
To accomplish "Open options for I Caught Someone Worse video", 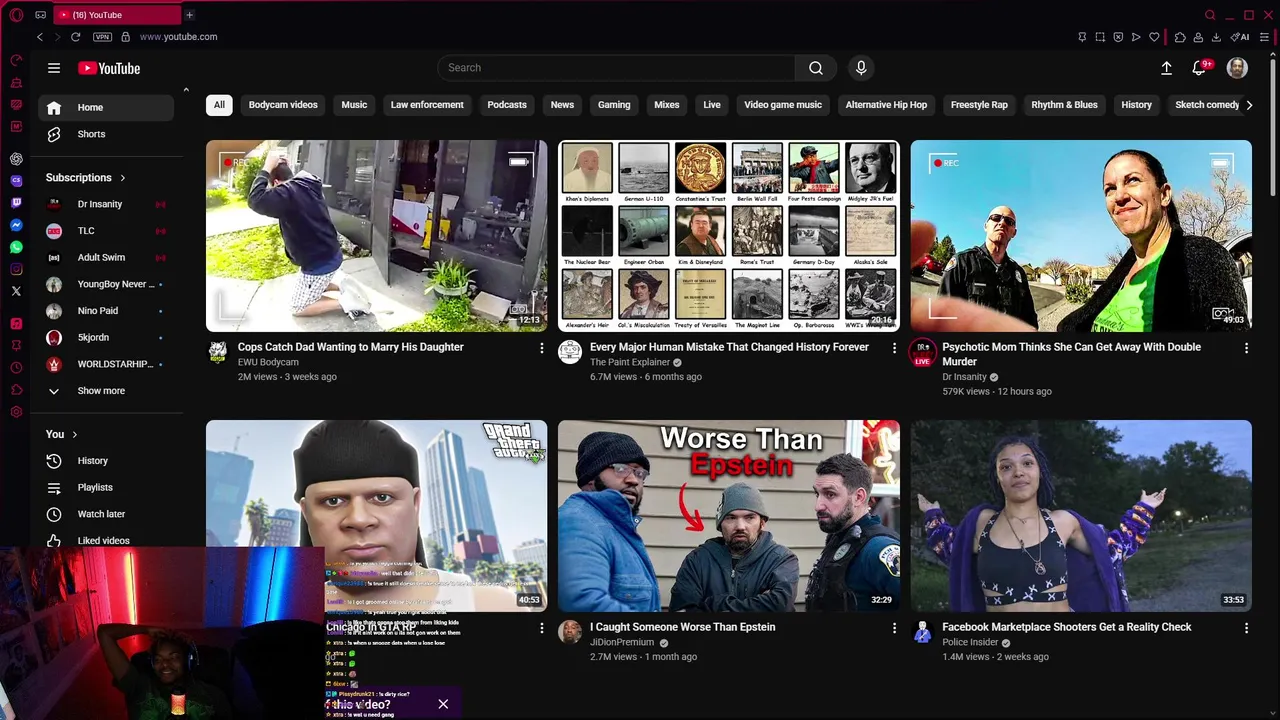I will pos(894,628).
